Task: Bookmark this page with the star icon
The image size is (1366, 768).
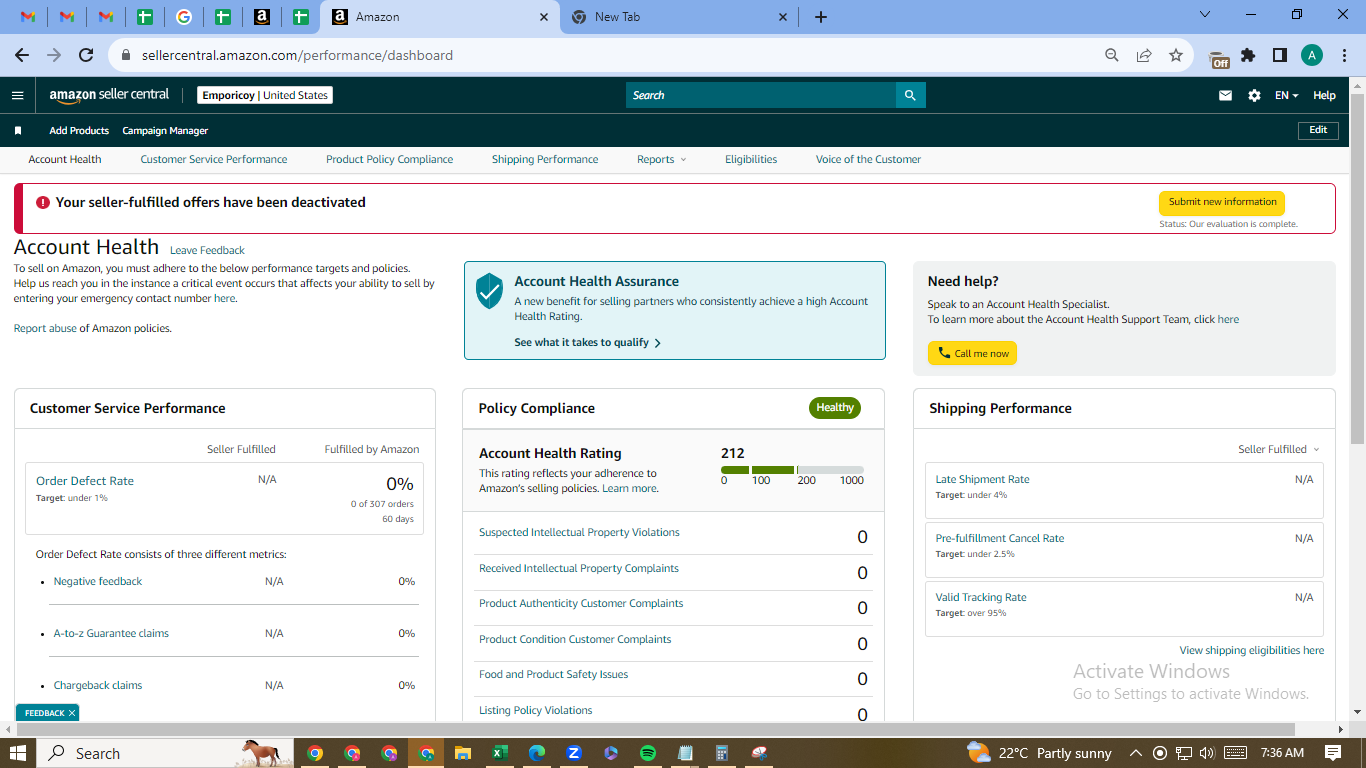Action: (x=1176, y=55)
